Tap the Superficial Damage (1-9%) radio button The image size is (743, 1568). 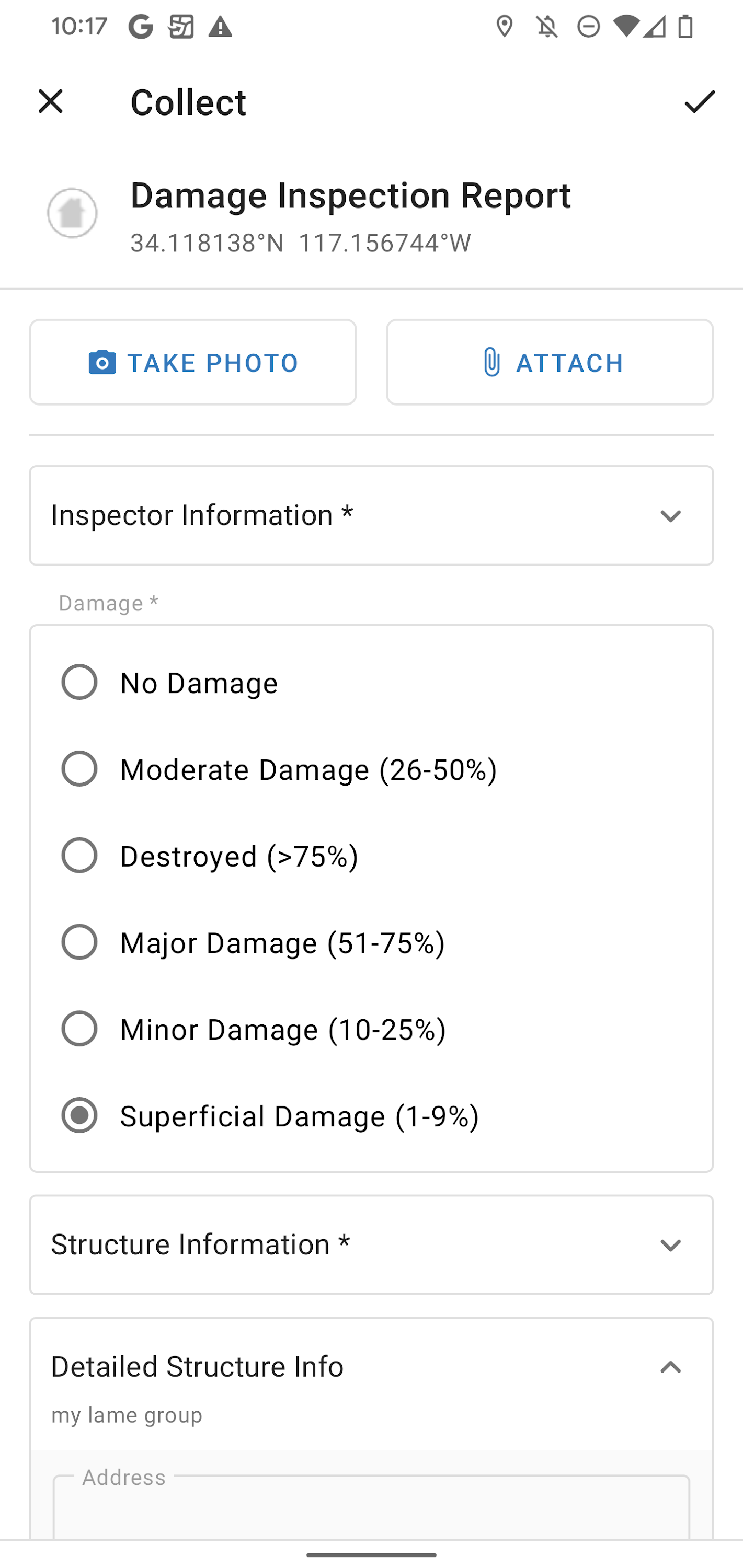(x=80, y=1115)
